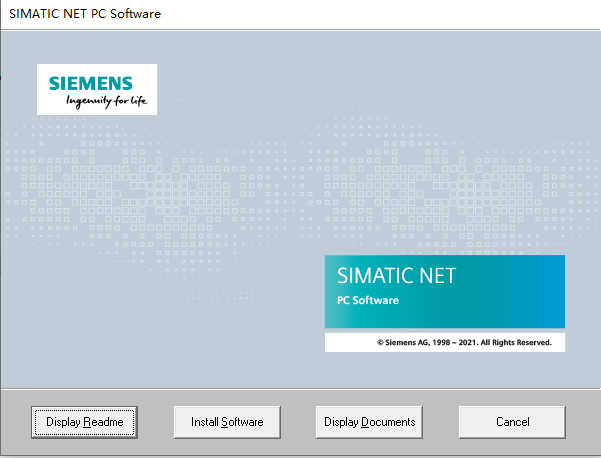Start setup with Install Software
The height and width of the screenshot is (458, 601).
227,422
